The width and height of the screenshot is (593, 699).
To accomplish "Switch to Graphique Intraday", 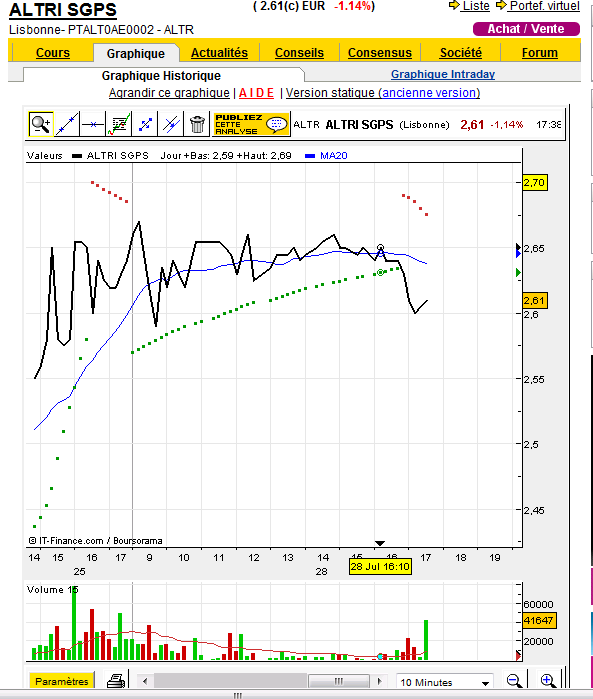I will pos(443,74).
